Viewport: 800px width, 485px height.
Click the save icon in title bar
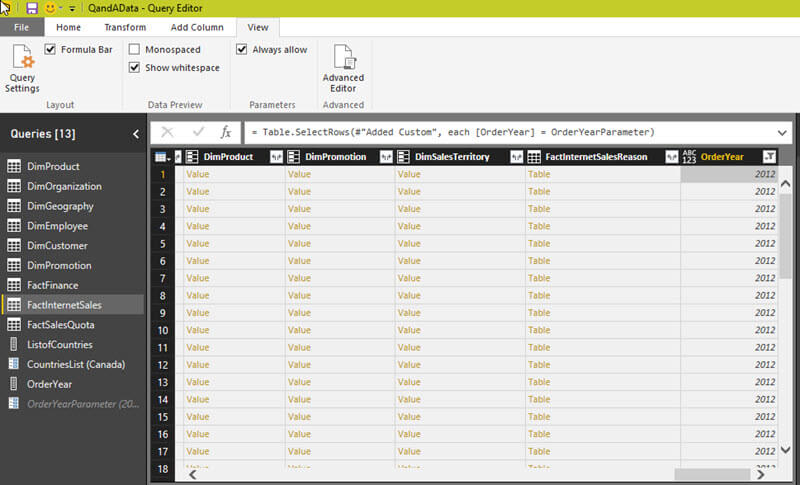(32, 8)
